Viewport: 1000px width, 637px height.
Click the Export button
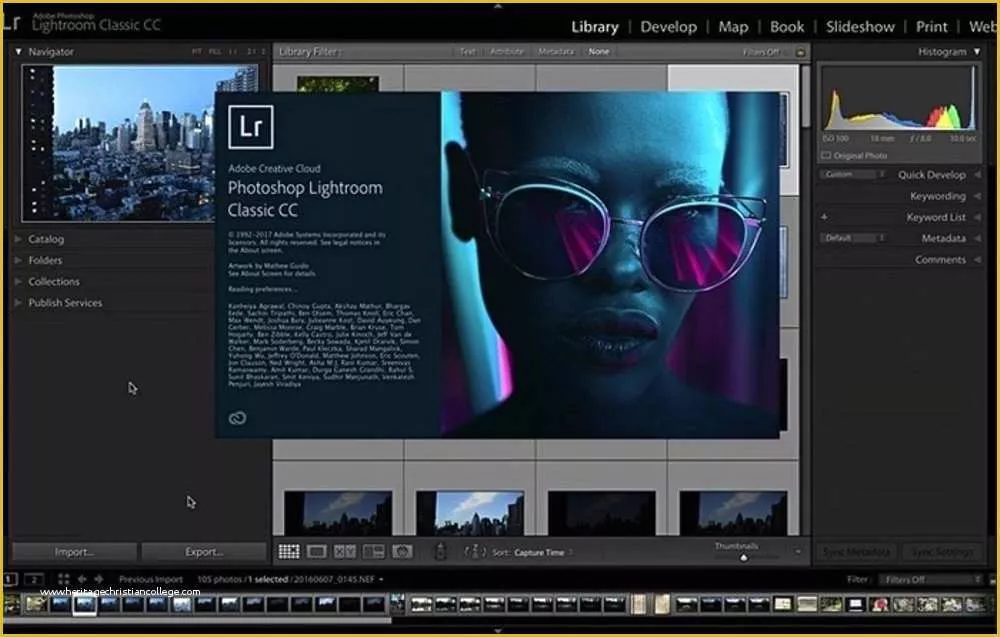pyautogui.click(x=204, y=552)
